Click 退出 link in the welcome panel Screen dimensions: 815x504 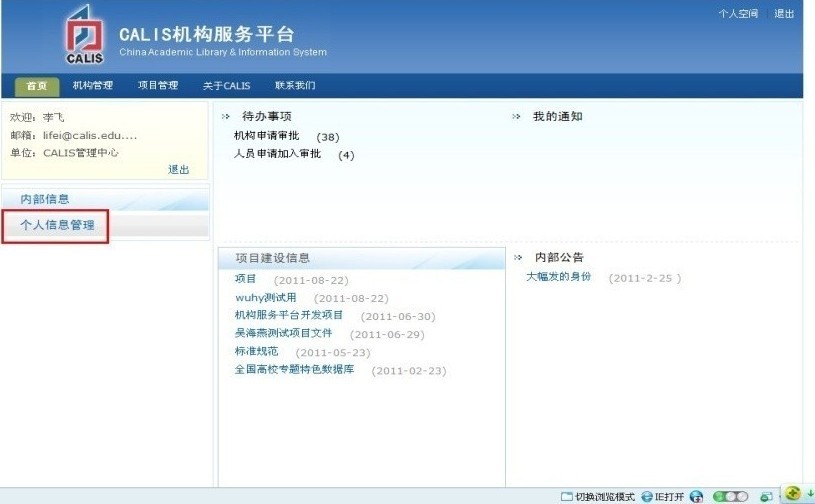(x=178, y=170)
